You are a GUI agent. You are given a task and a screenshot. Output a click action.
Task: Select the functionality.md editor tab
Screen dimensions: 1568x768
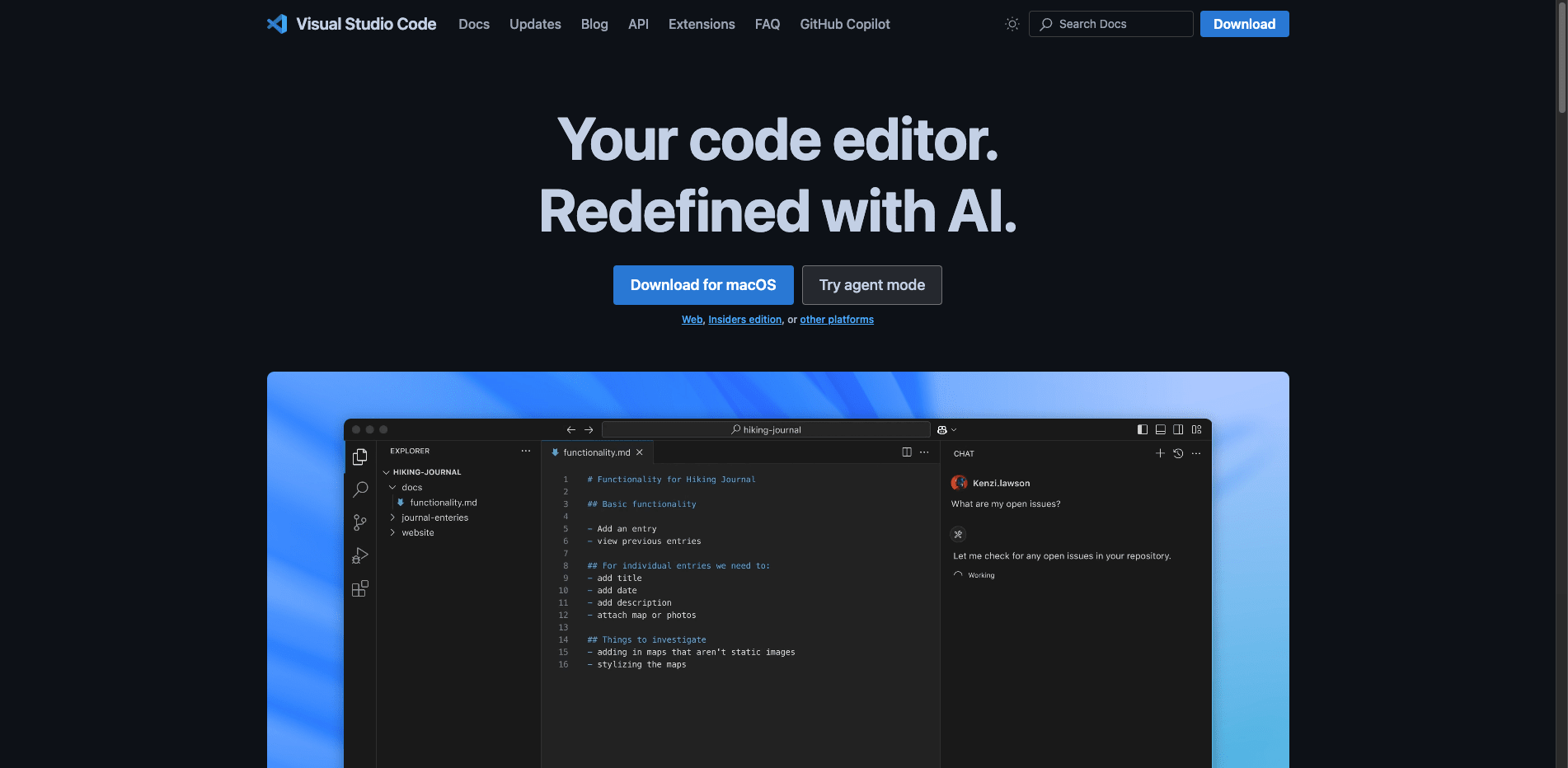pyautogui.click(x=595, y=452)
